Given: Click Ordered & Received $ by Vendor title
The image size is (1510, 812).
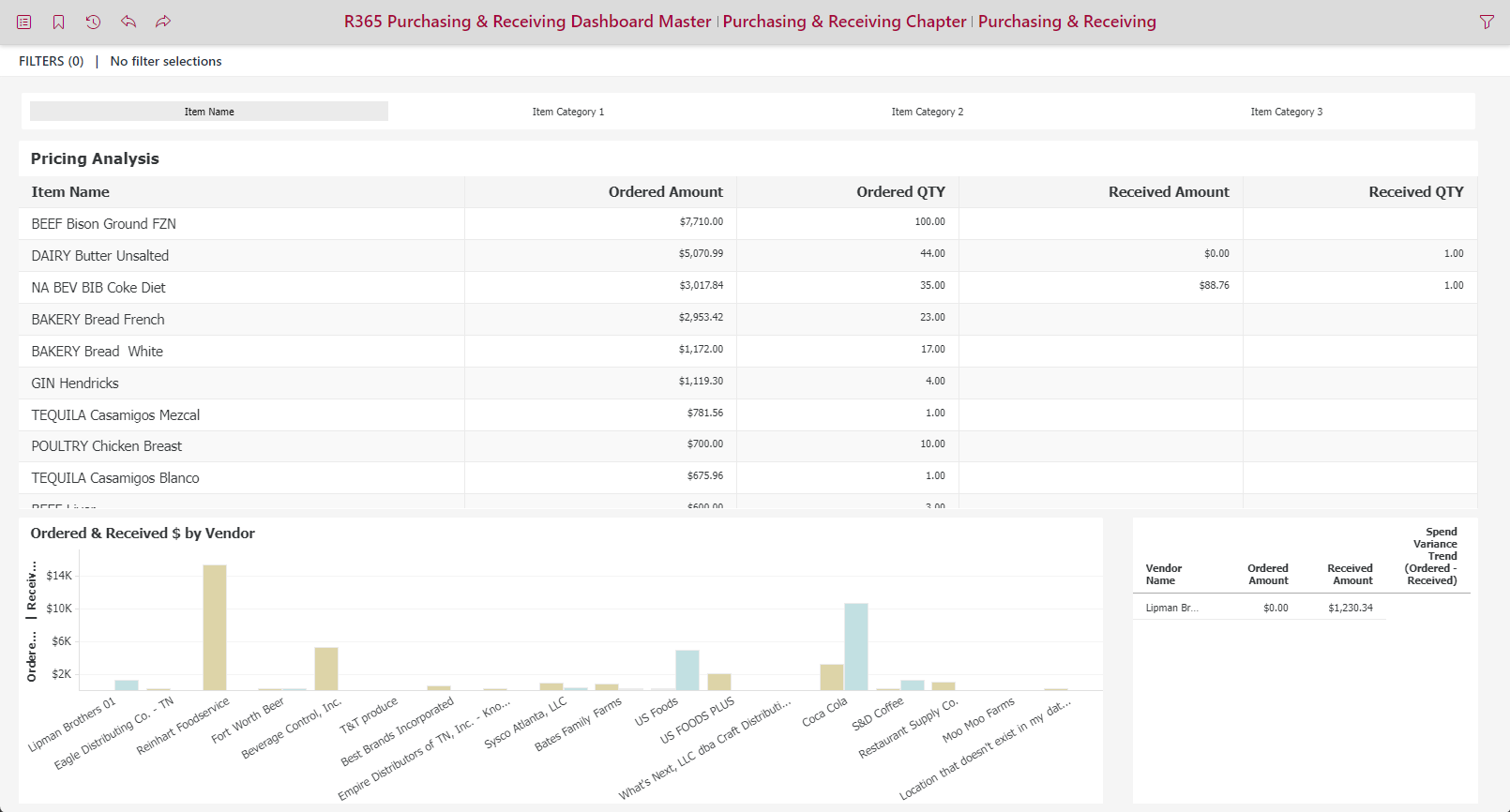Looking at the screenshot, I should pos(143,534).
